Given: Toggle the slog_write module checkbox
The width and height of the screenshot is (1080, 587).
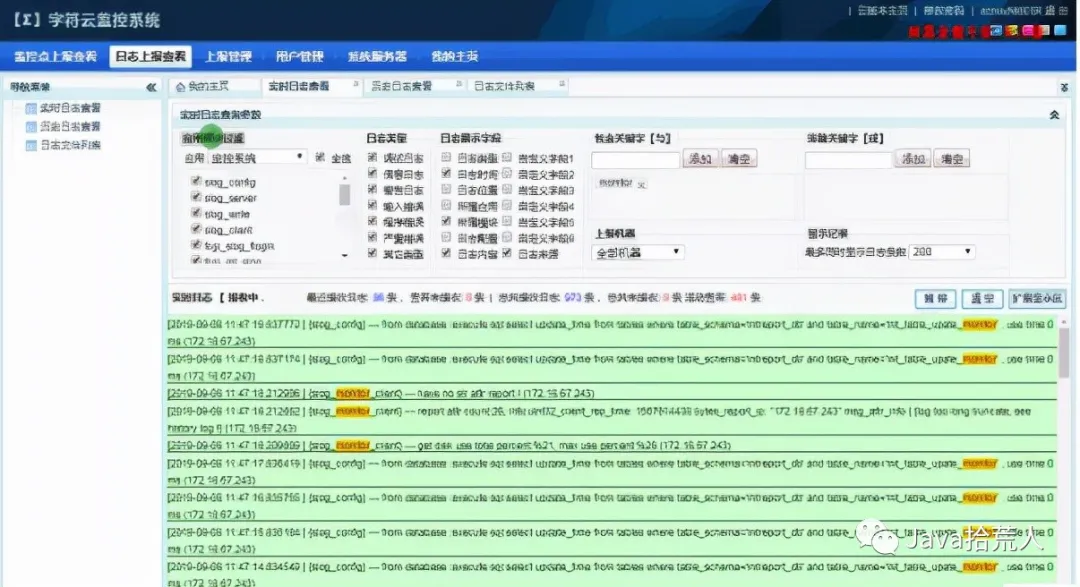Looking at the screenshot, I should (196, 213).
